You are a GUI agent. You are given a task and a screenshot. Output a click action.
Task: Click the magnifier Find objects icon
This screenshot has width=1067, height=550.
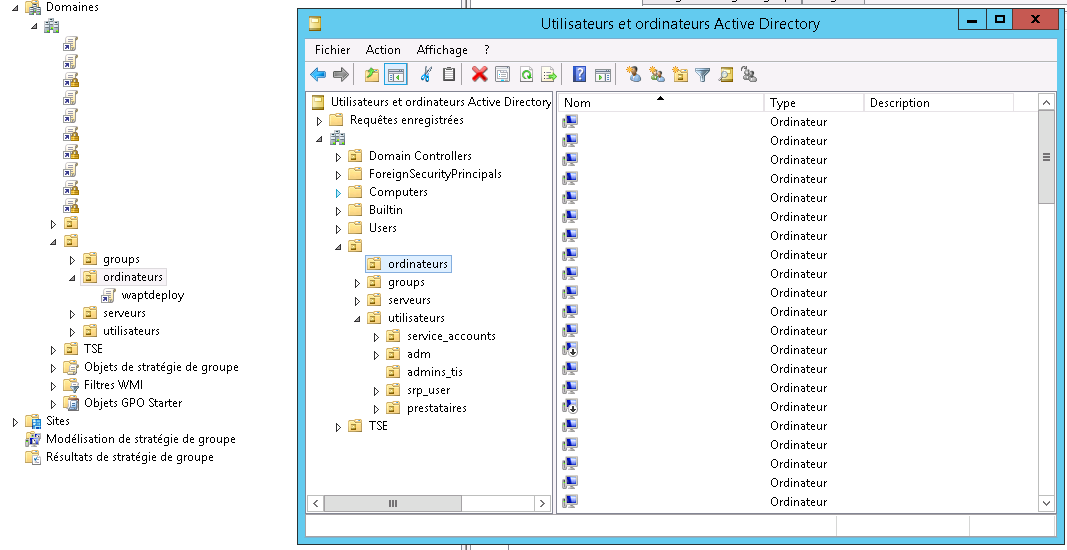pyautogui.click(x=725, y=74)
